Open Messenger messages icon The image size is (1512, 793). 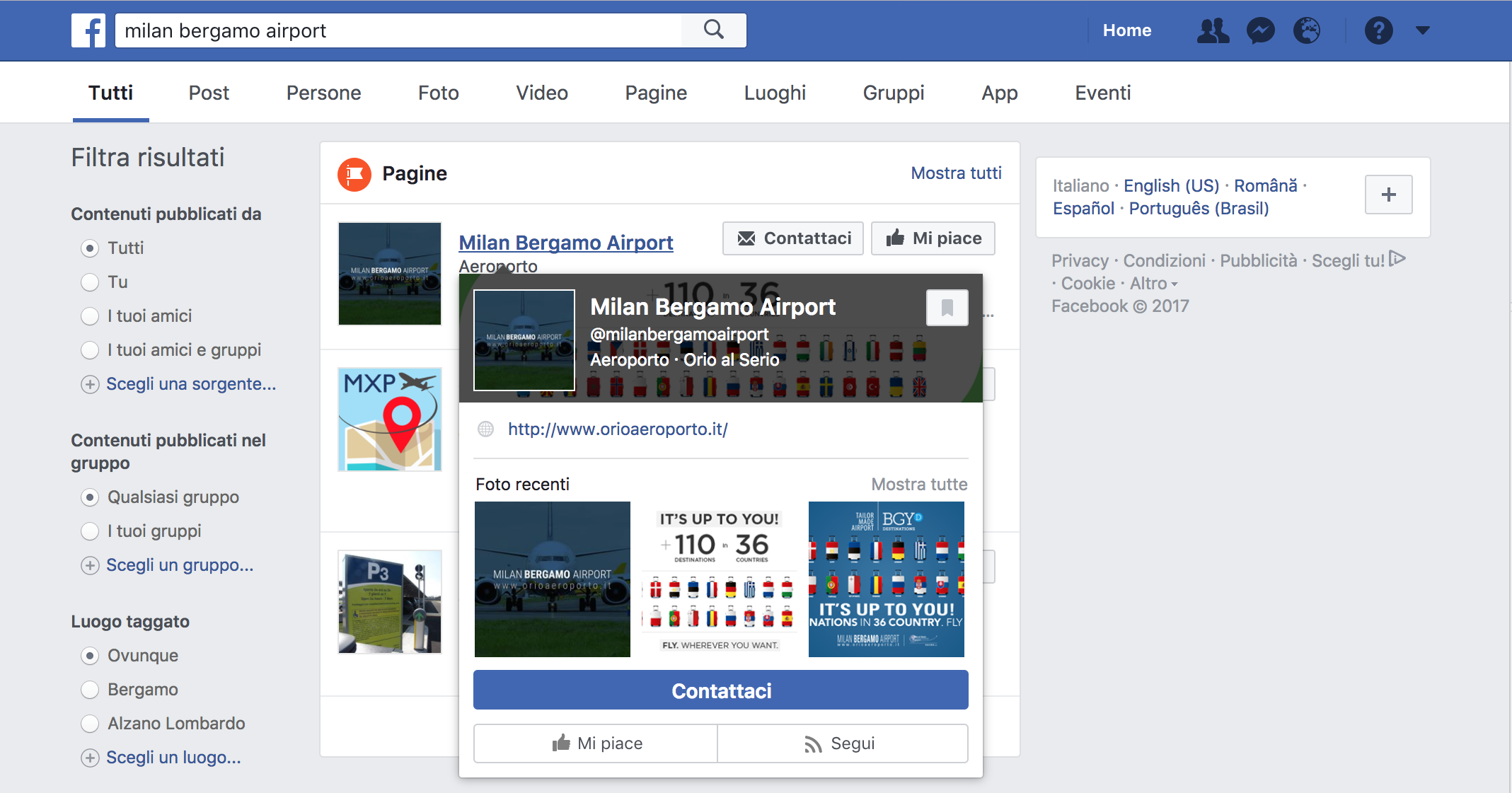1260,30
